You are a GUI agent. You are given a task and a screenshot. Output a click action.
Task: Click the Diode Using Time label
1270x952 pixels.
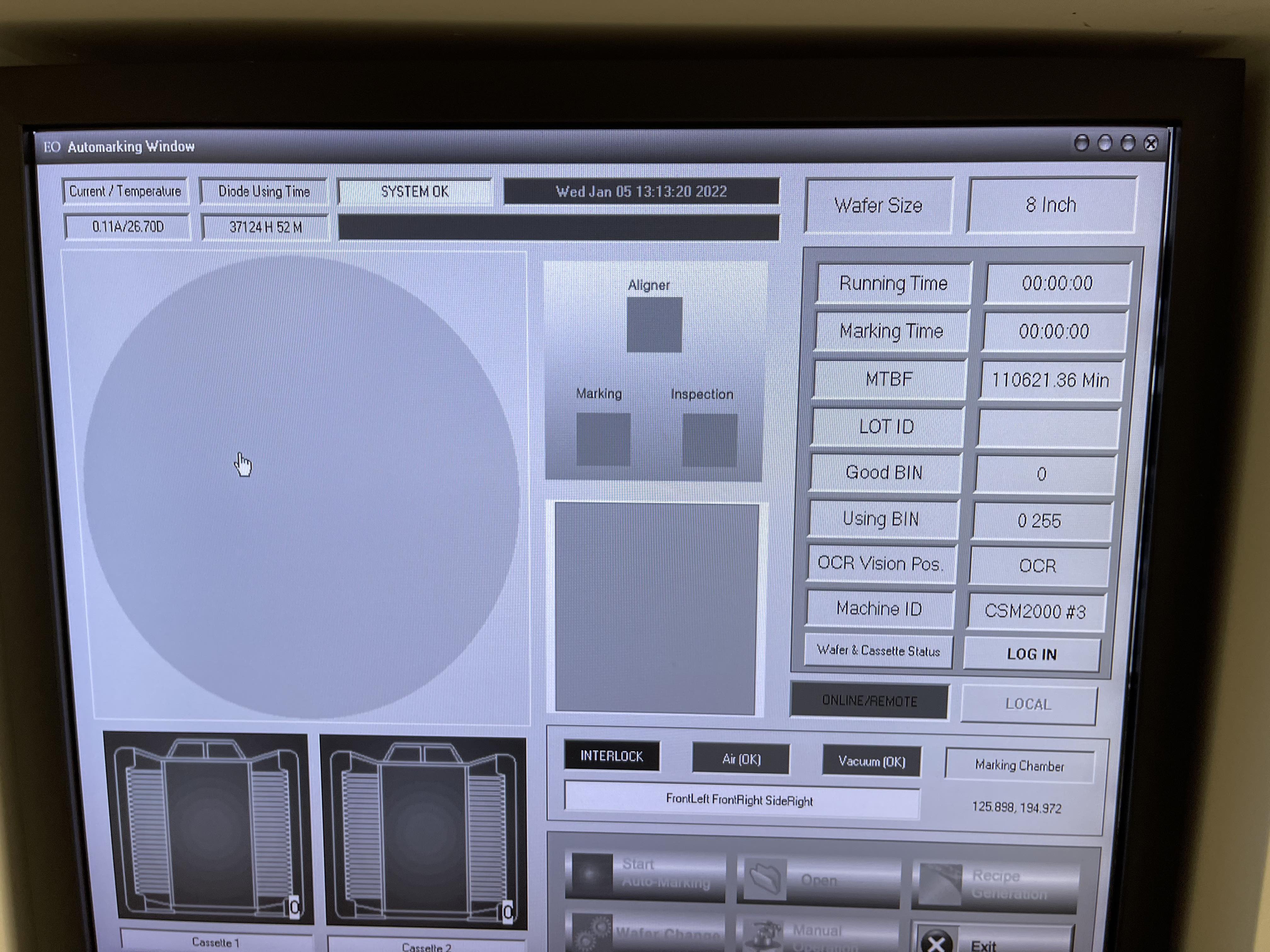coord(264,192)
